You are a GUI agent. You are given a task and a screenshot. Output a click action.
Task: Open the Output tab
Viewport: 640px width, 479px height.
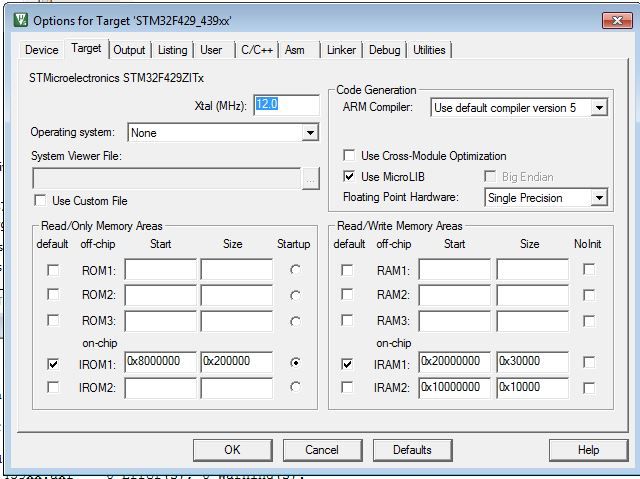(129, 50)
